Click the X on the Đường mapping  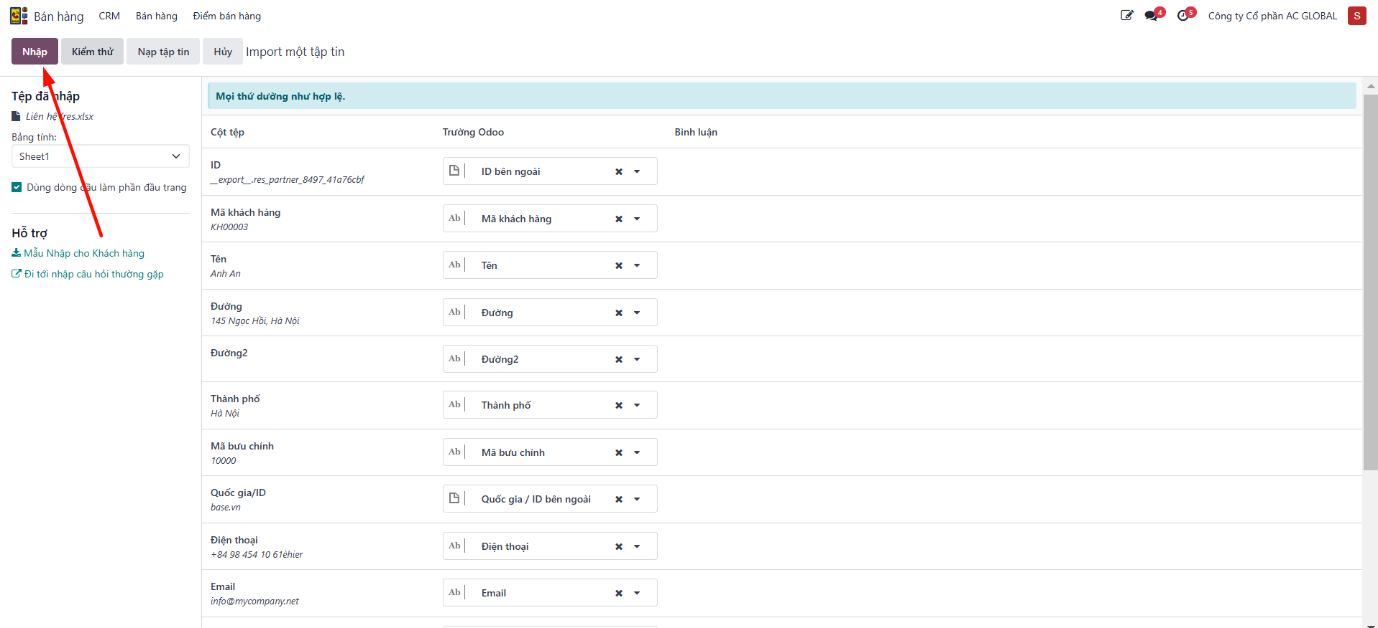(619, 313)
